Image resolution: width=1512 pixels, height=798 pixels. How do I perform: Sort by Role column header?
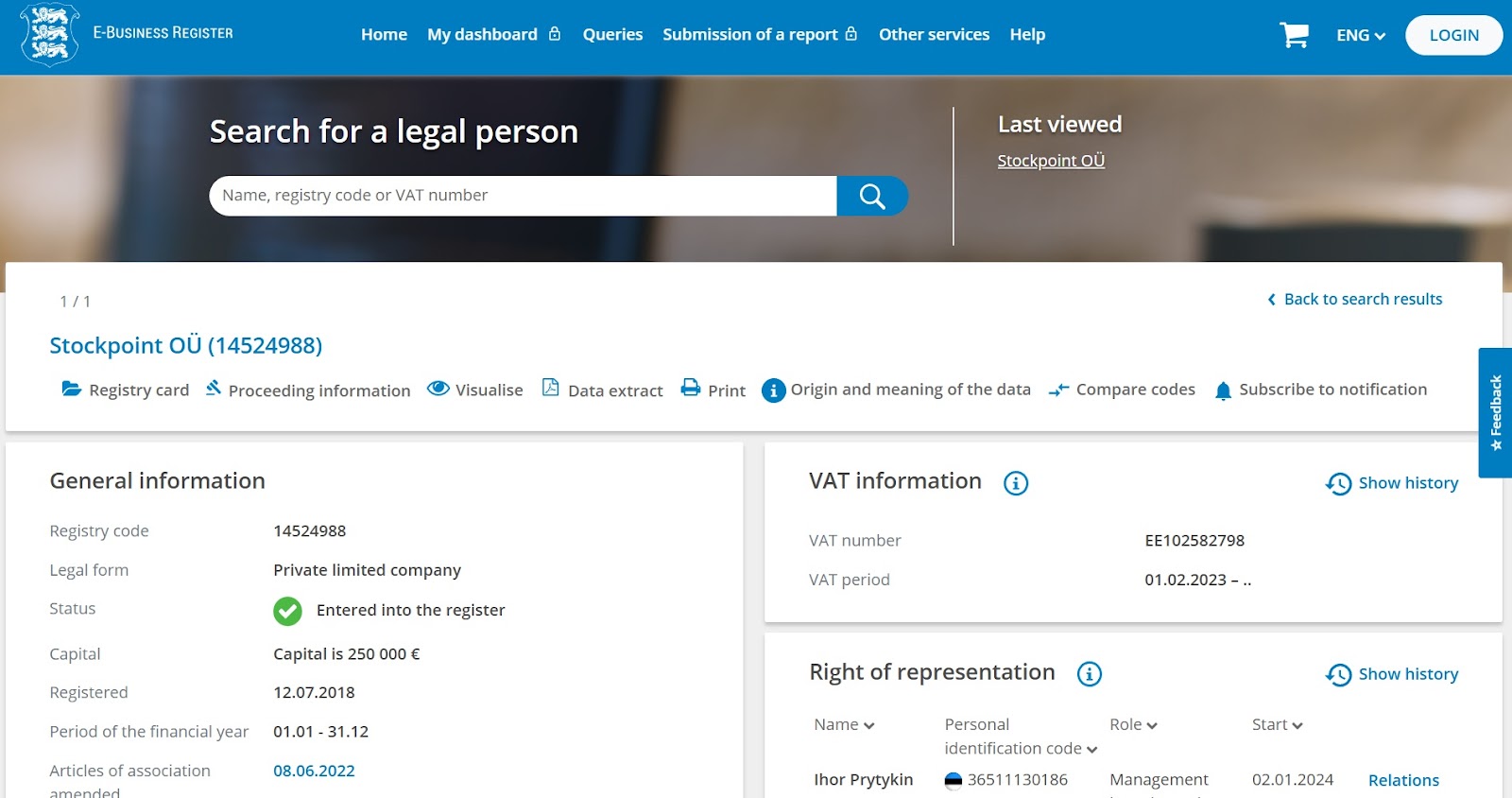[x=1133, y=725]
